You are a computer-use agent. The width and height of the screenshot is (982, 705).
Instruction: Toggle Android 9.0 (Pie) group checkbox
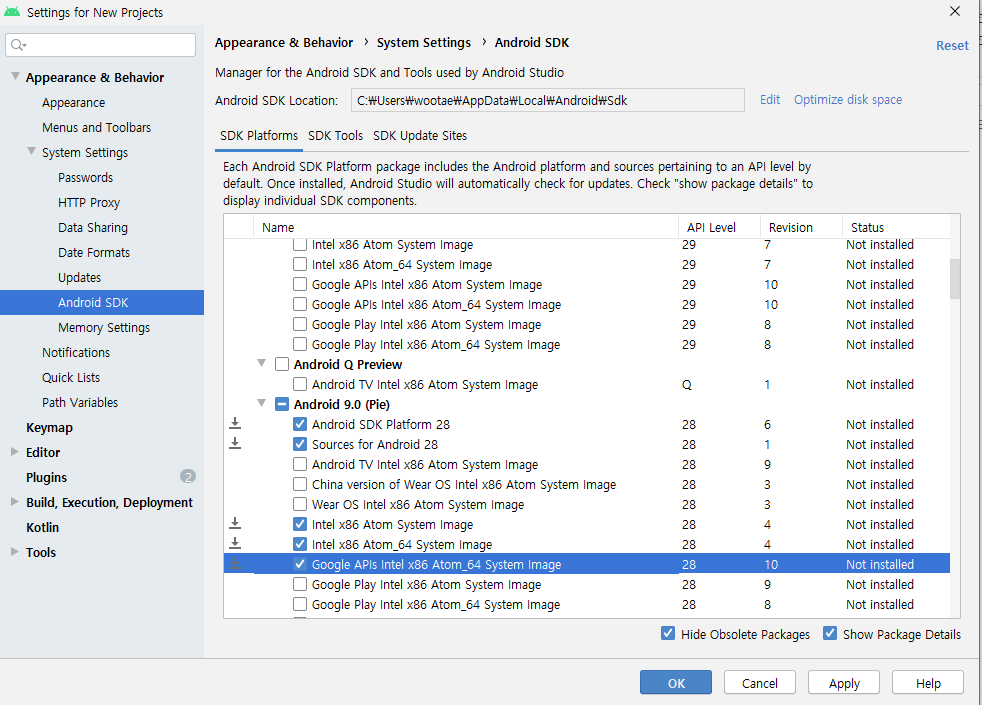click(x=282, y=404)
